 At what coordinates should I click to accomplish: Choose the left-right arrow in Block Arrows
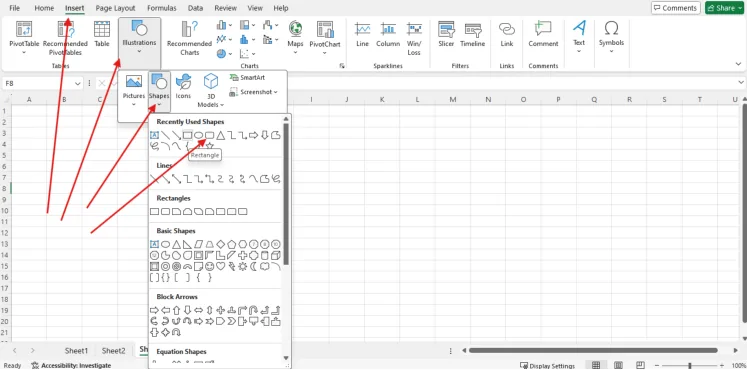tap(199, 310)
